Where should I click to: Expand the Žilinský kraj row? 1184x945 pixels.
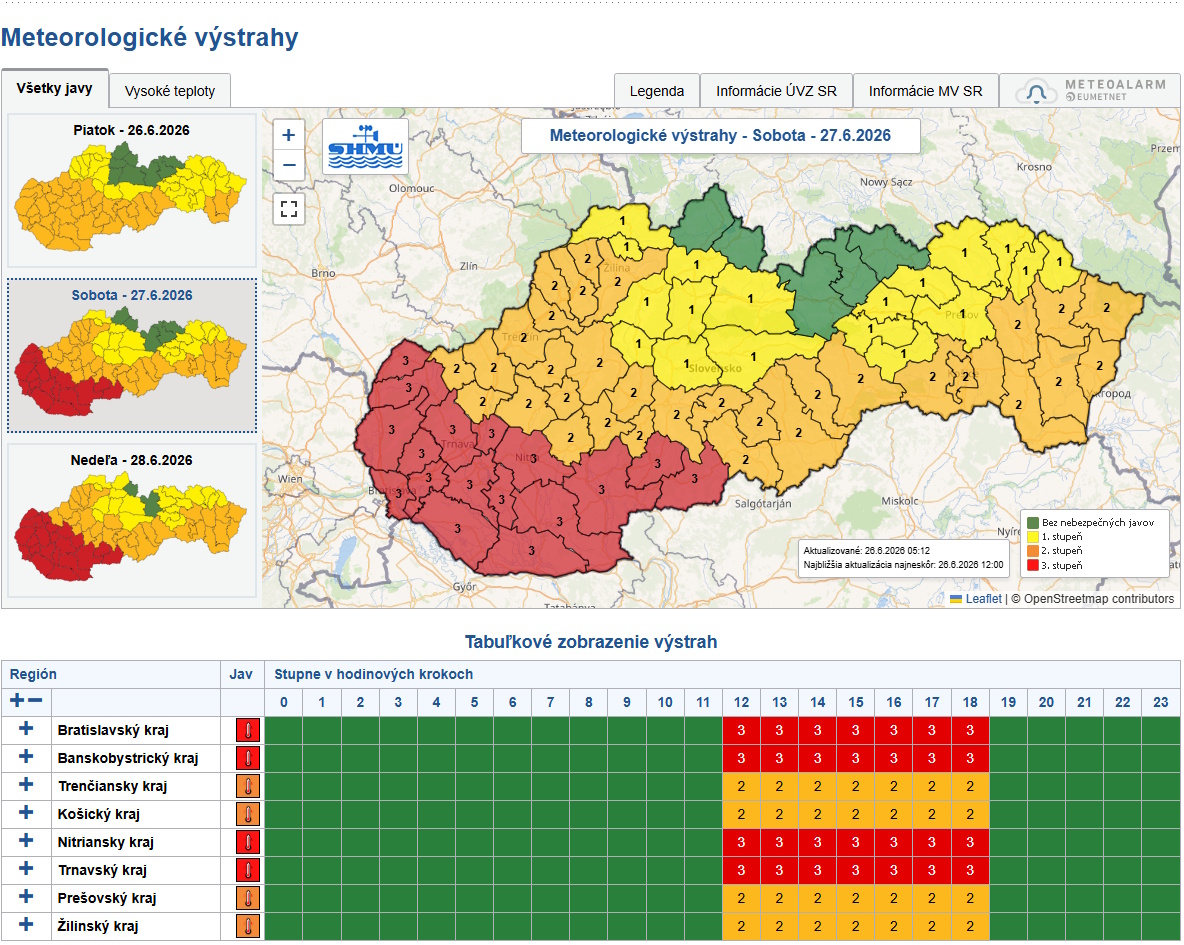[26, 924]
